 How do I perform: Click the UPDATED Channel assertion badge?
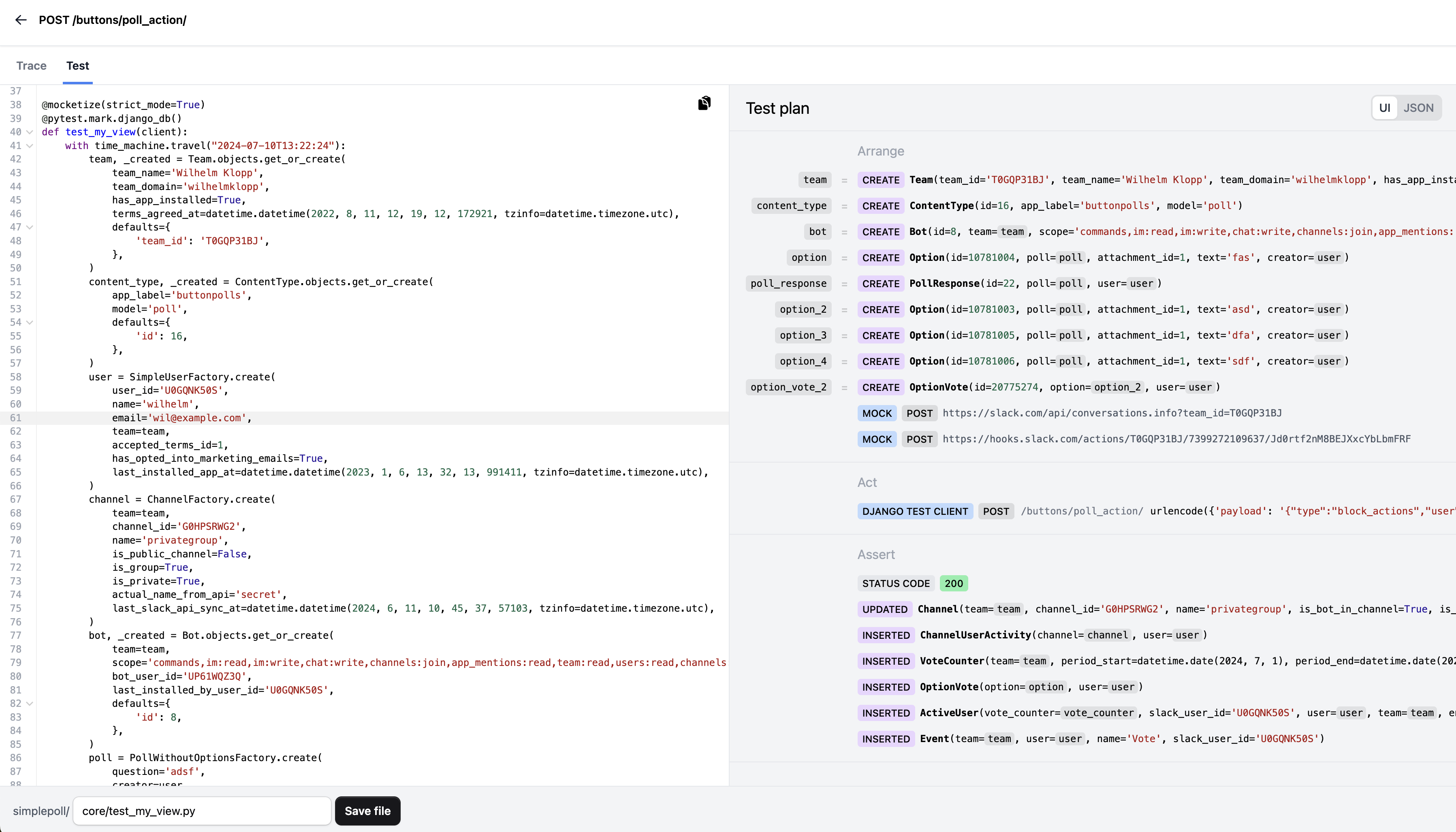[x=884, y=608]
